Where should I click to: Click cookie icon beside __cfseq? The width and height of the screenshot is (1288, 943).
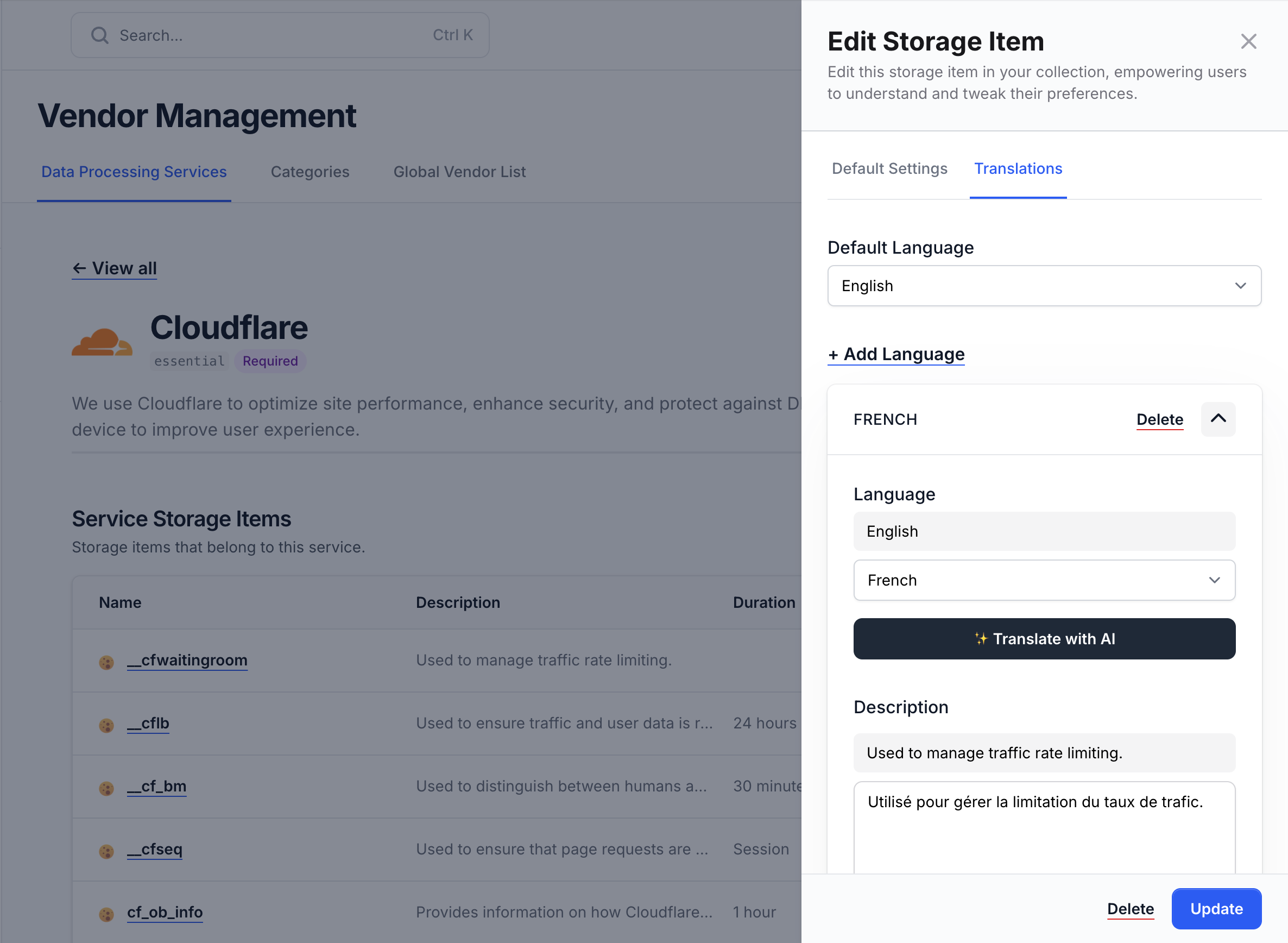coord(106,851)
